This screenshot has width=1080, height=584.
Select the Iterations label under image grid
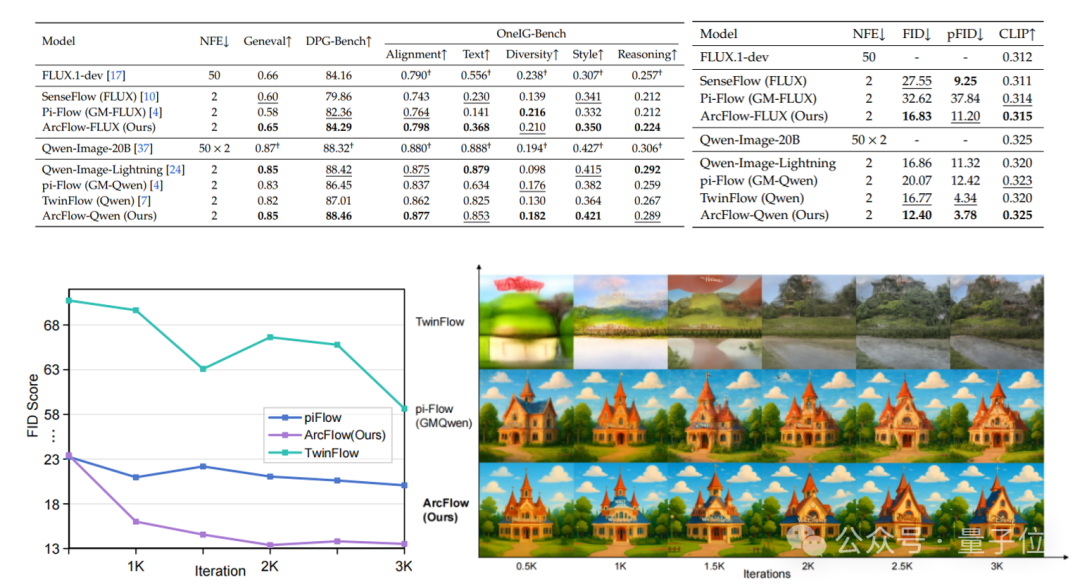point(767,574)
